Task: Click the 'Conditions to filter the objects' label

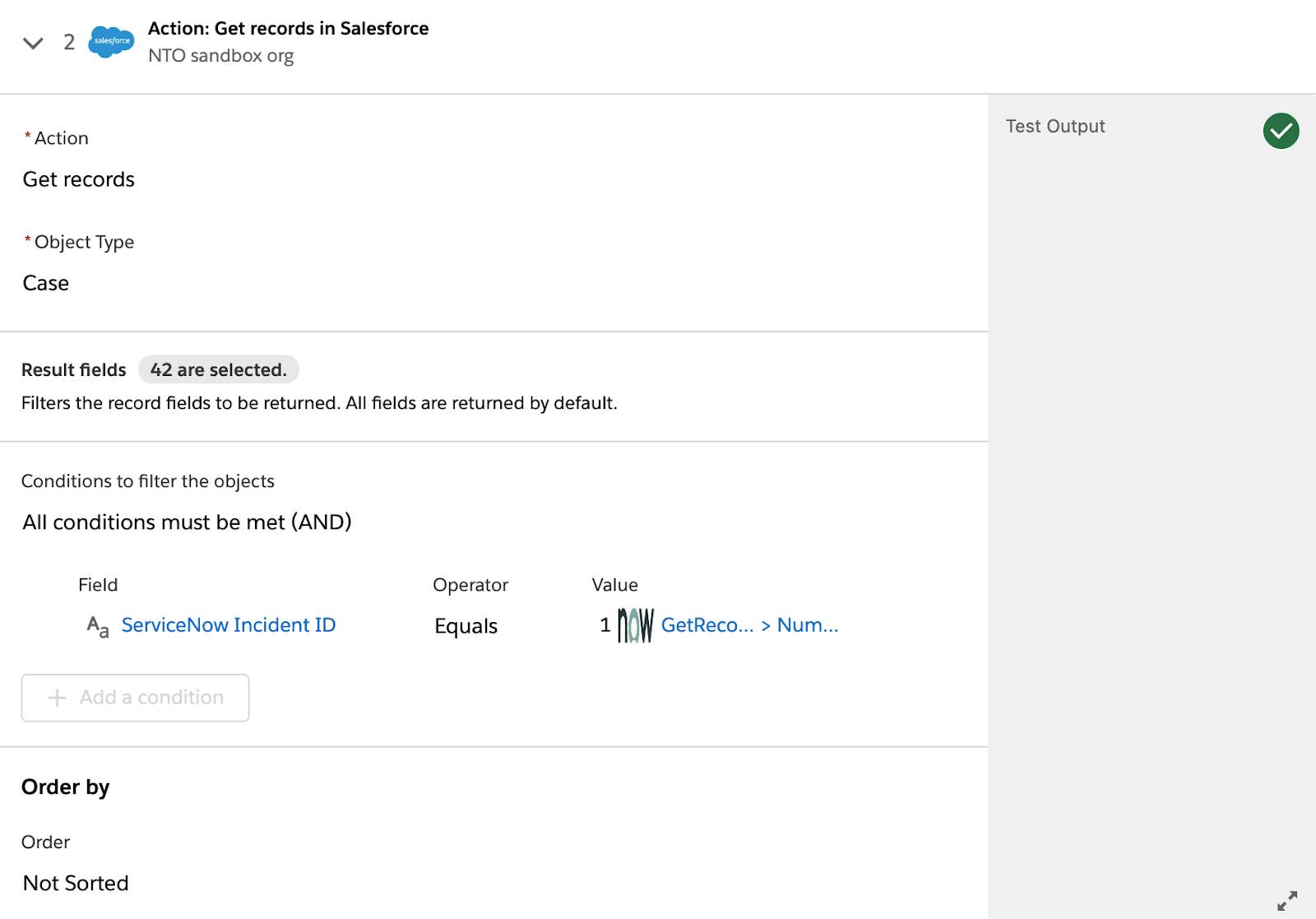Action: [x=148, y=481]
